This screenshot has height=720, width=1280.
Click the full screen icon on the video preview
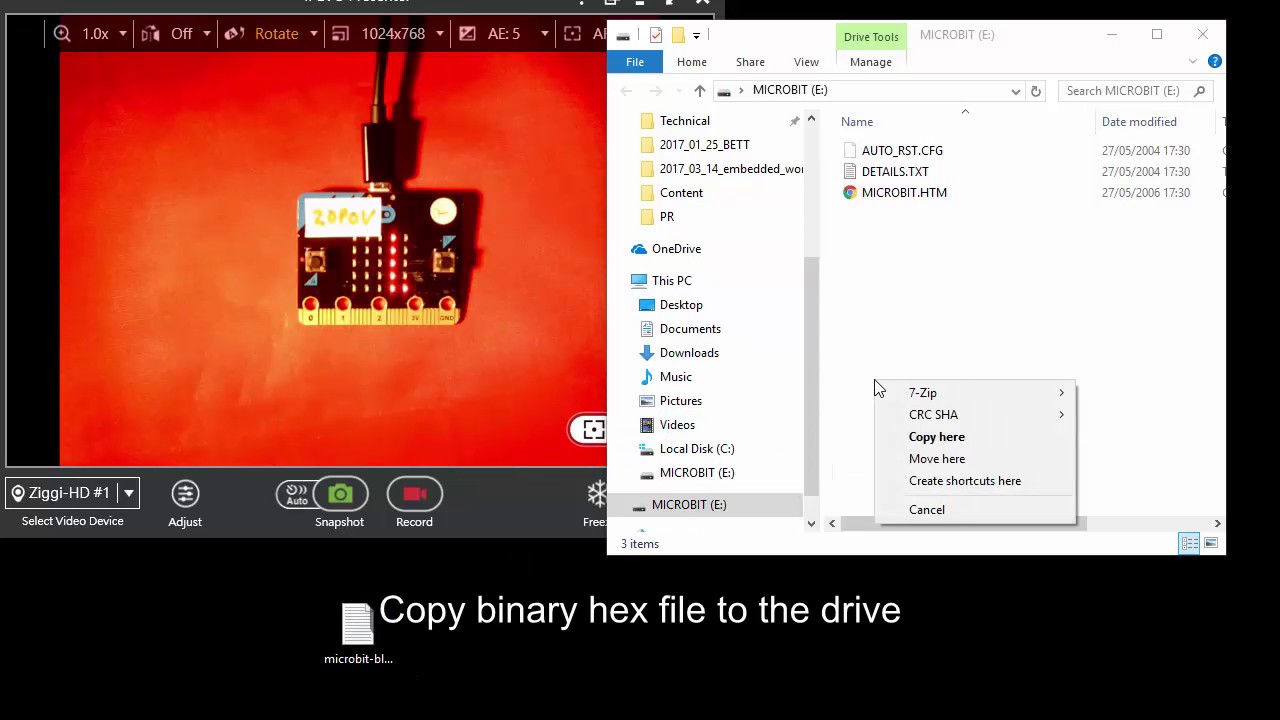tap(592, 430)
